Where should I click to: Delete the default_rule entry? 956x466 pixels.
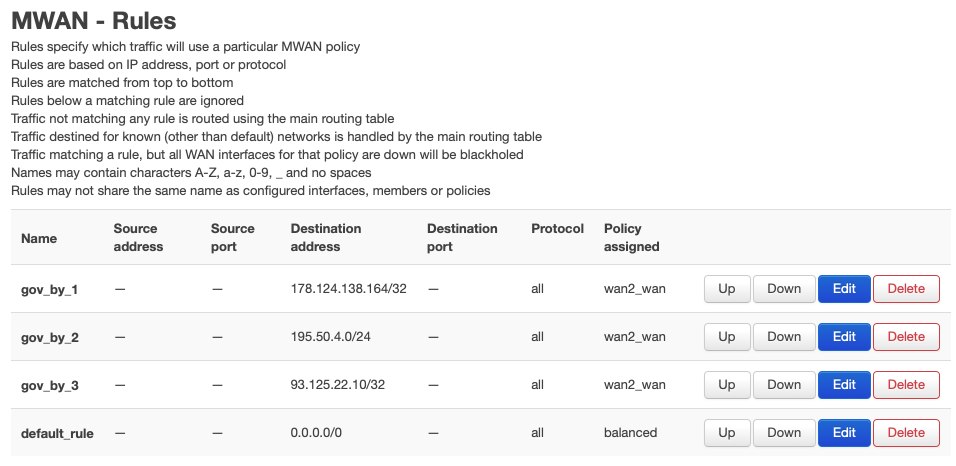point(906,433)
